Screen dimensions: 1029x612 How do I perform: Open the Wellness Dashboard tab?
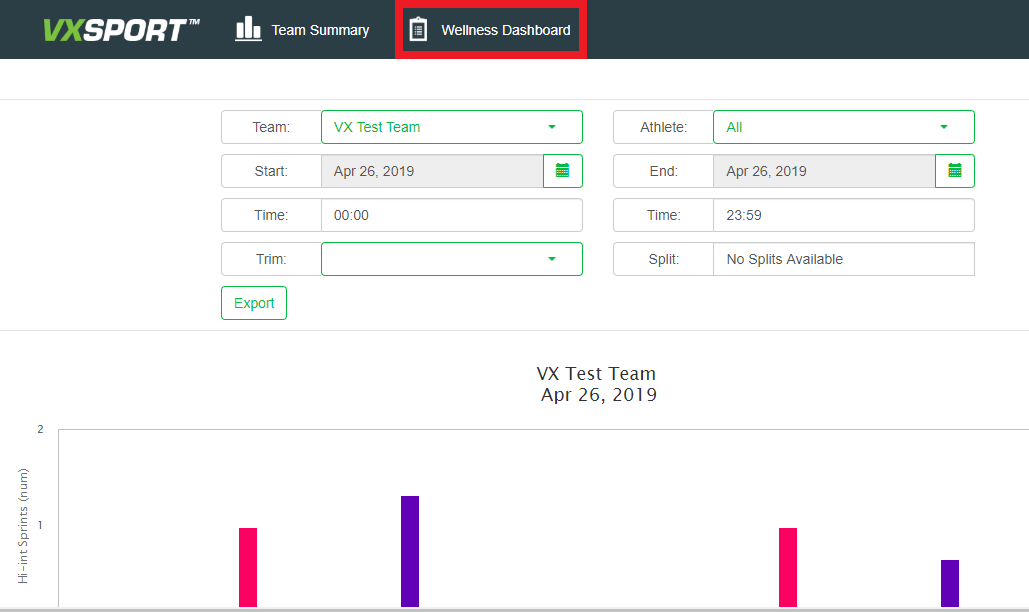pyautogui.click(x=490, y=30)
